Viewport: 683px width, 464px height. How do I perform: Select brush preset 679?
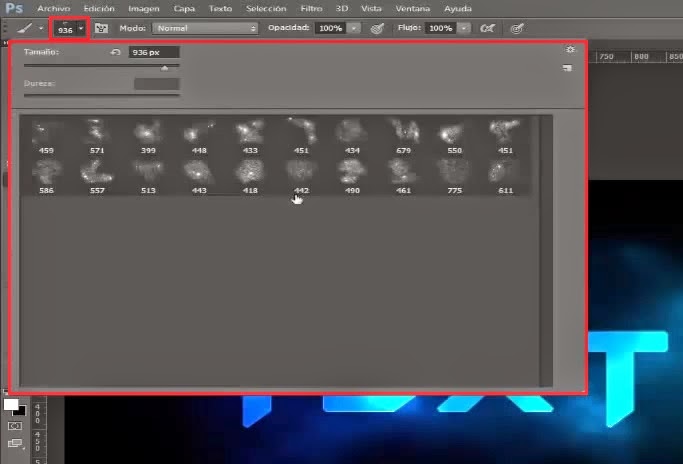[403, 136]
